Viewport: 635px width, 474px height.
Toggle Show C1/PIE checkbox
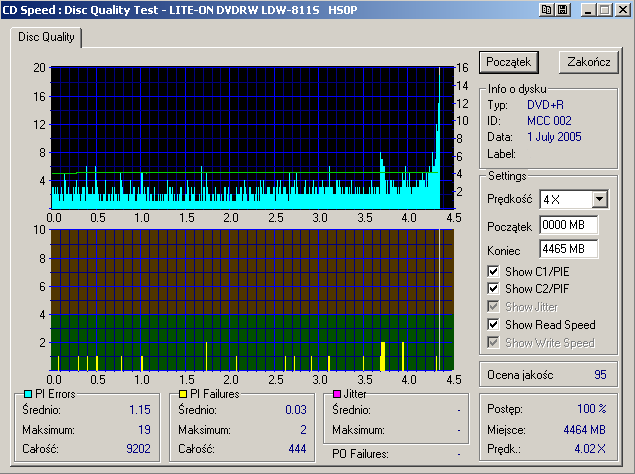[x=493, y=271]
